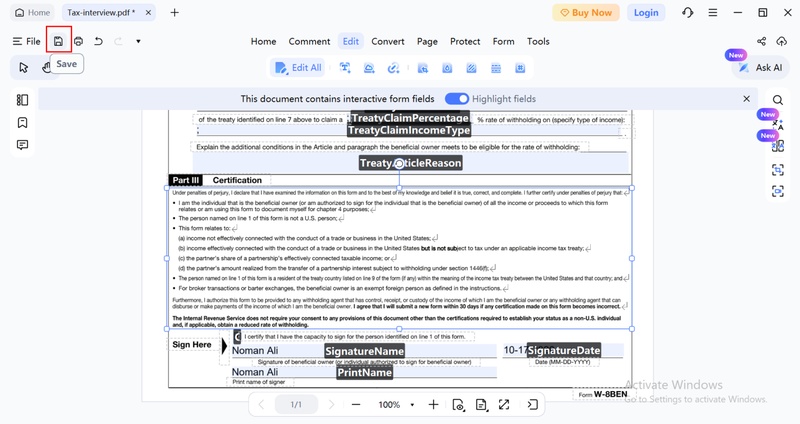The width and height of the screenshot is (800, 424).
Task: Collapse the bottom page navigation bar
Action: [533, 405]
